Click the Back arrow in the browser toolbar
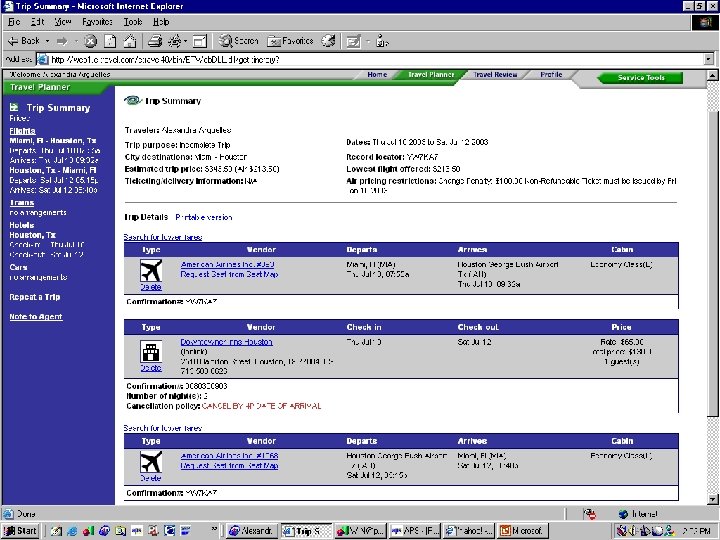Screen dimensions: 720x540 (24, 41)
